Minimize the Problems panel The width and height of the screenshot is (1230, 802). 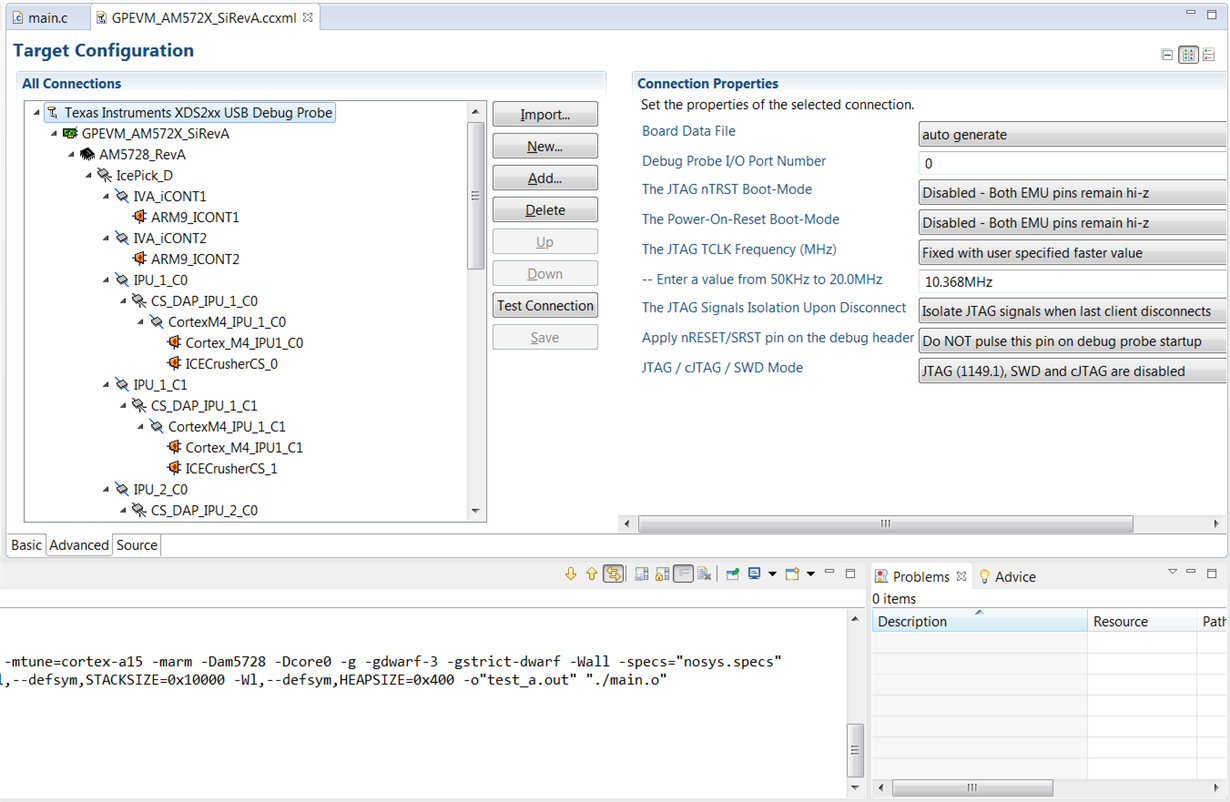click(x=1192, y=573)
